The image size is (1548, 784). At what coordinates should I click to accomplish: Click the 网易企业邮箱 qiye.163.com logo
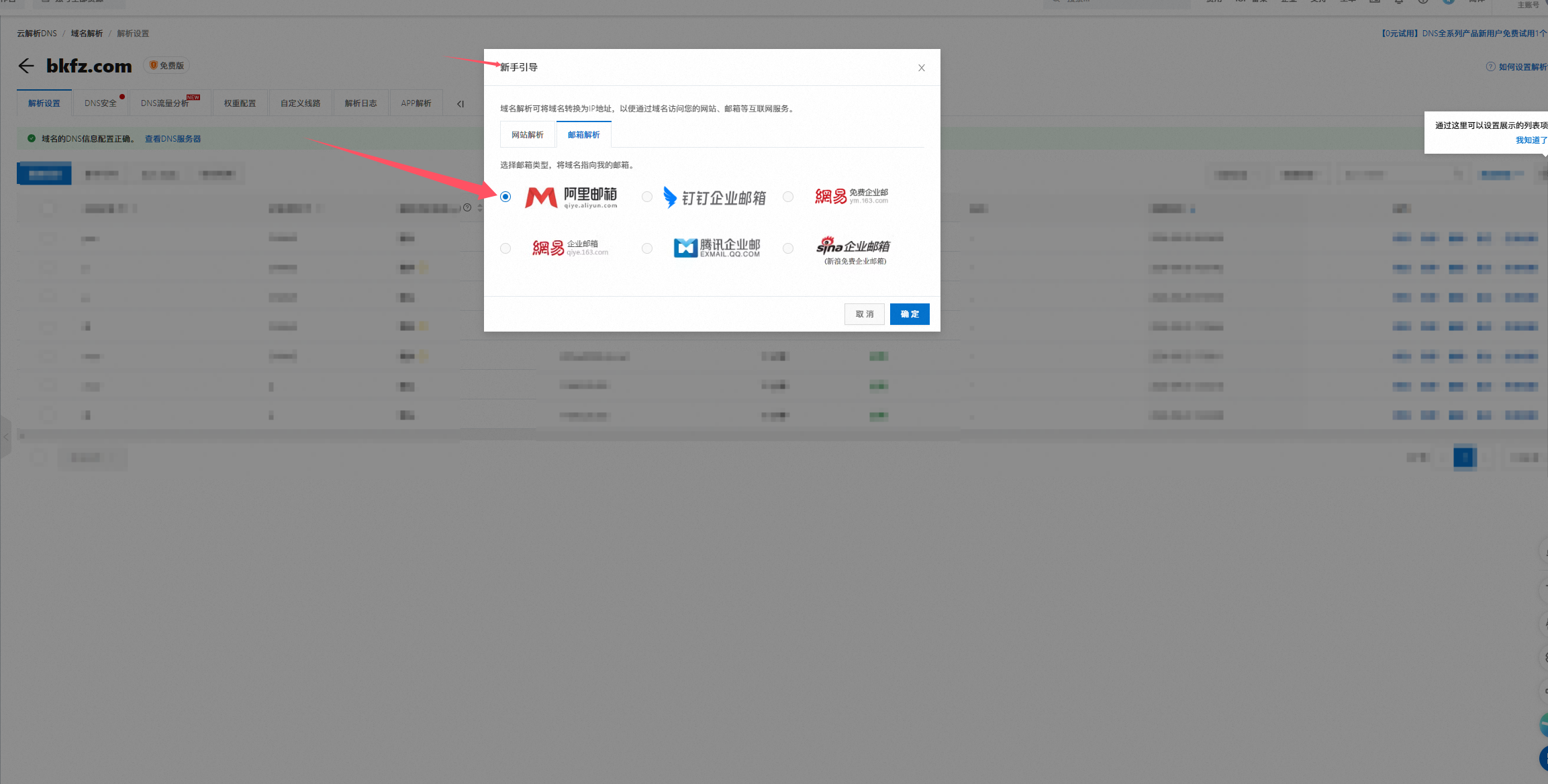(570, 248)
